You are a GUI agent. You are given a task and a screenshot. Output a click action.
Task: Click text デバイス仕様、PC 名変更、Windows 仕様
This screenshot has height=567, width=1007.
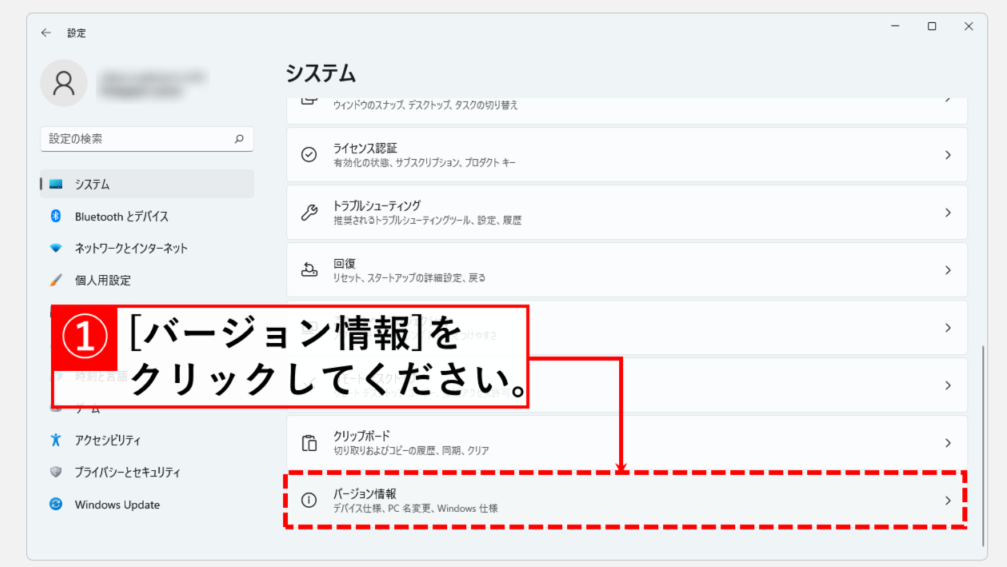[x=415, y=509]
